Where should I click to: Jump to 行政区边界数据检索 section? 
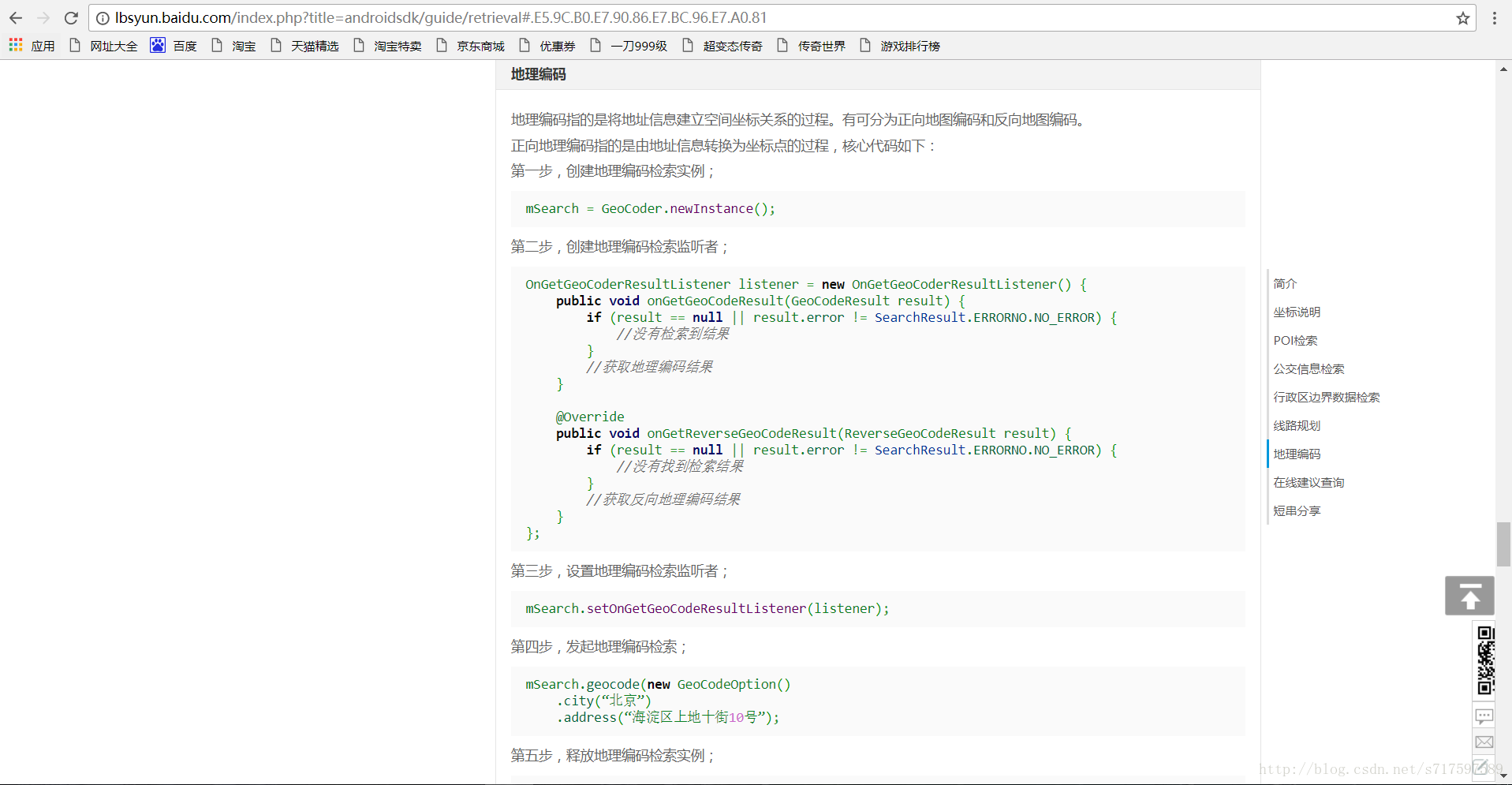click(1327, 397)
